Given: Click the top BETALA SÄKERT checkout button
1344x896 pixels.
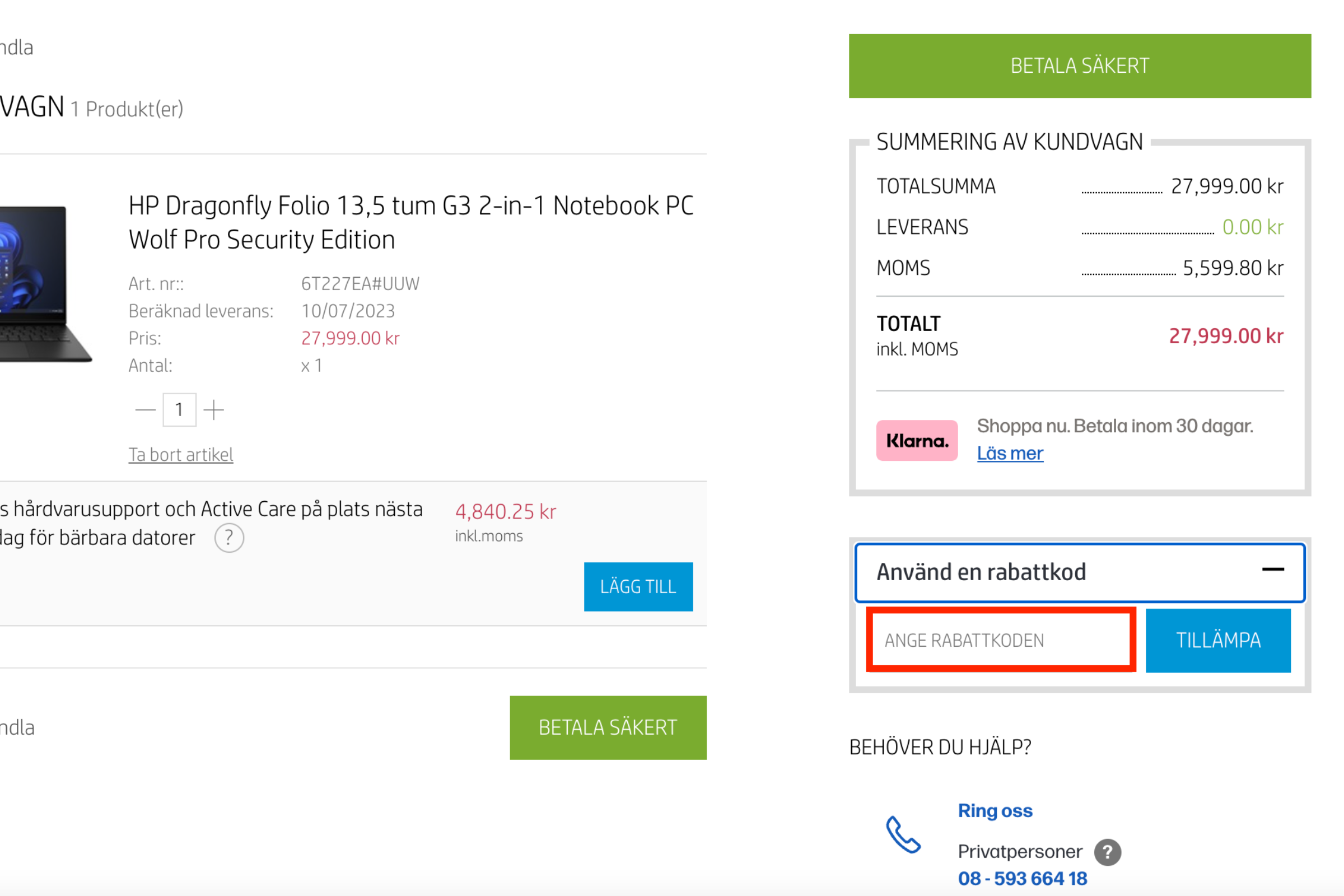Looking at the screenshot, I should point(1080,66).
